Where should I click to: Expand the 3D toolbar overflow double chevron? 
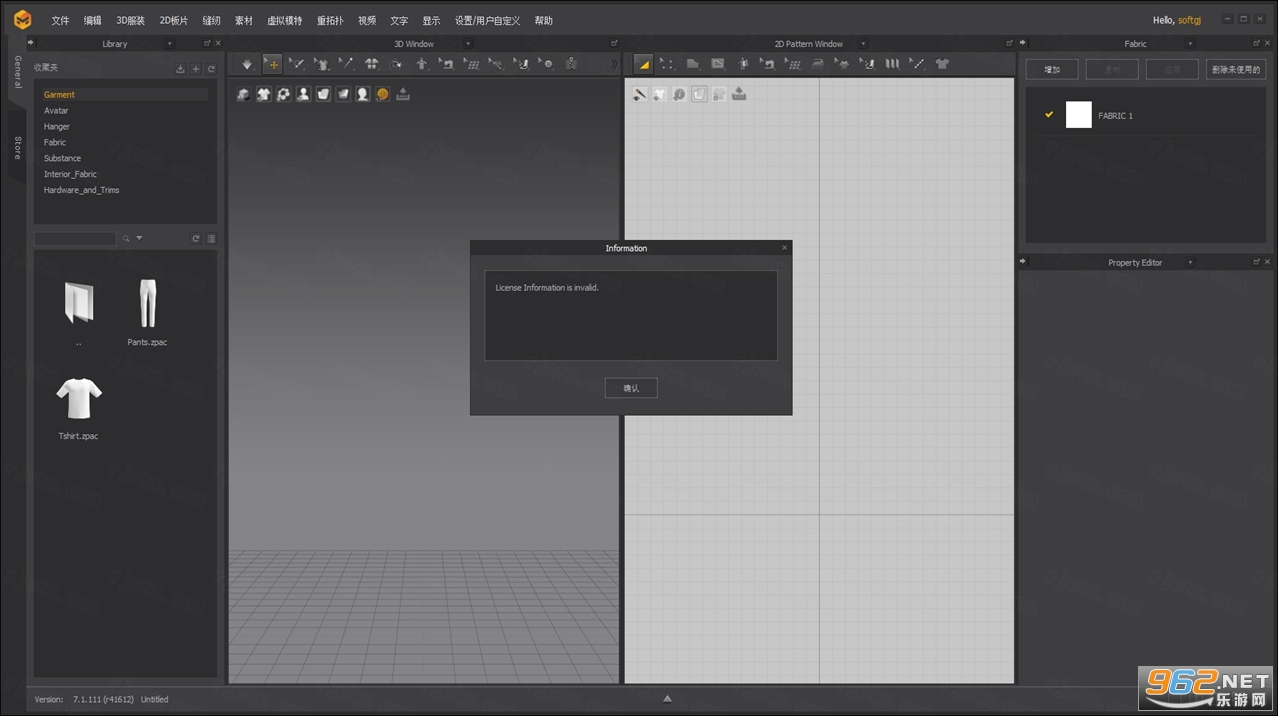pyautogui.click(x=614, y=64)
